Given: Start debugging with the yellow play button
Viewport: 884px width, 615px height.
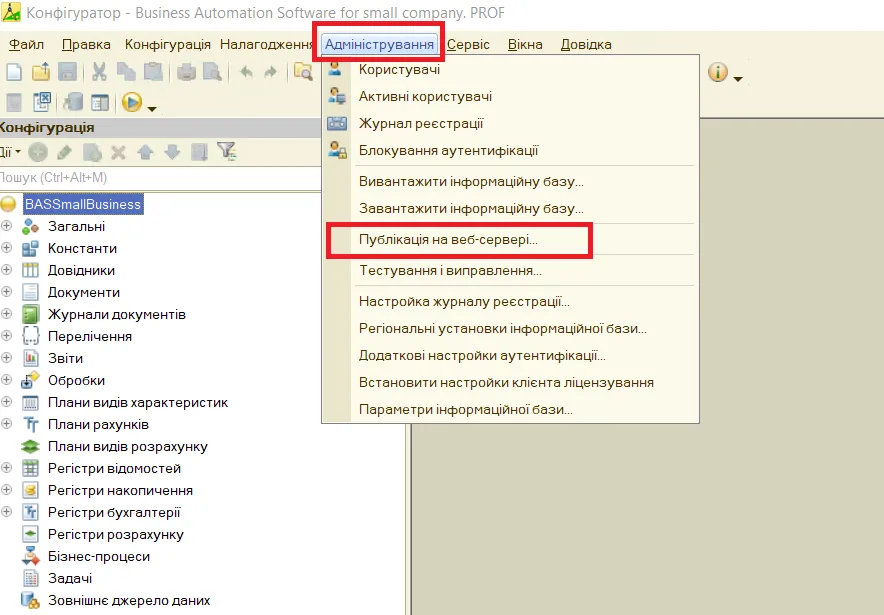Looking at the screenshot, I should coord(131,102).
